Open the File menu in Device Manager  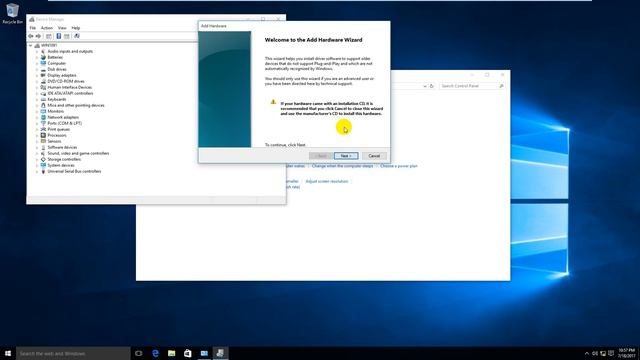(33, 28)
